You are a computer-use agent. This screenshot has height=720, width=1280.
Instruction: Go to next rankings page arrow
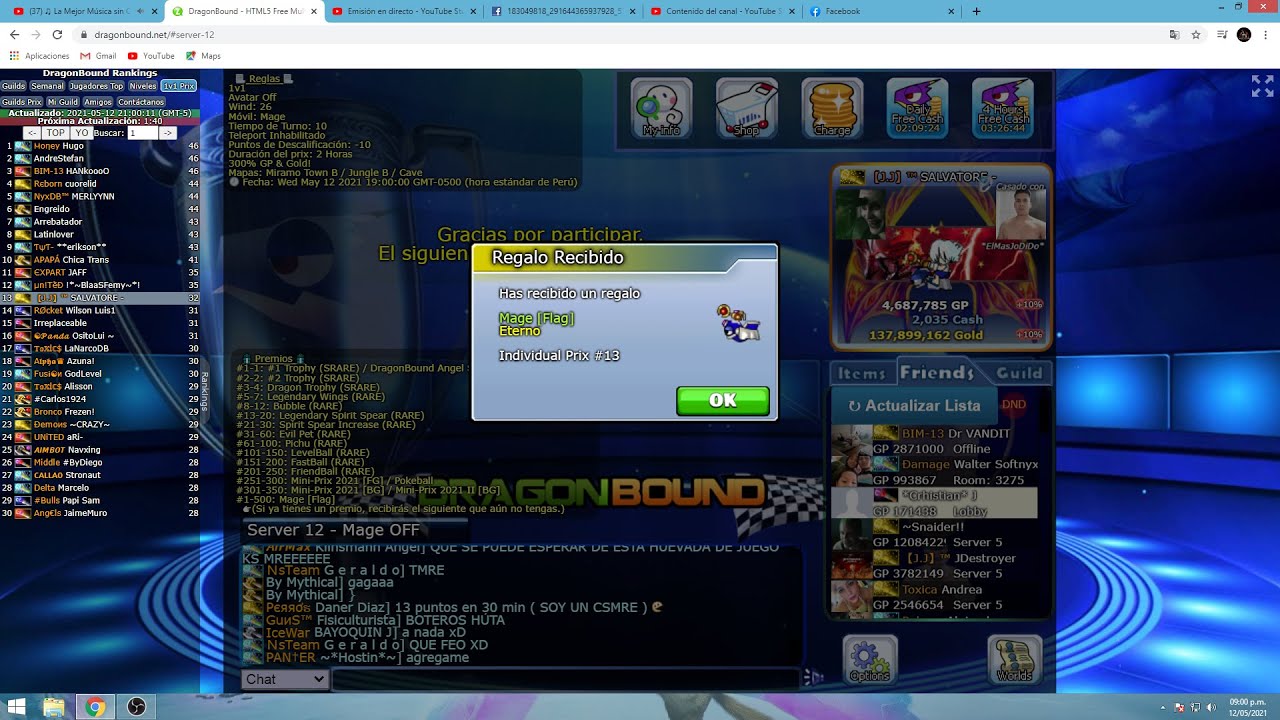(168, 133)
